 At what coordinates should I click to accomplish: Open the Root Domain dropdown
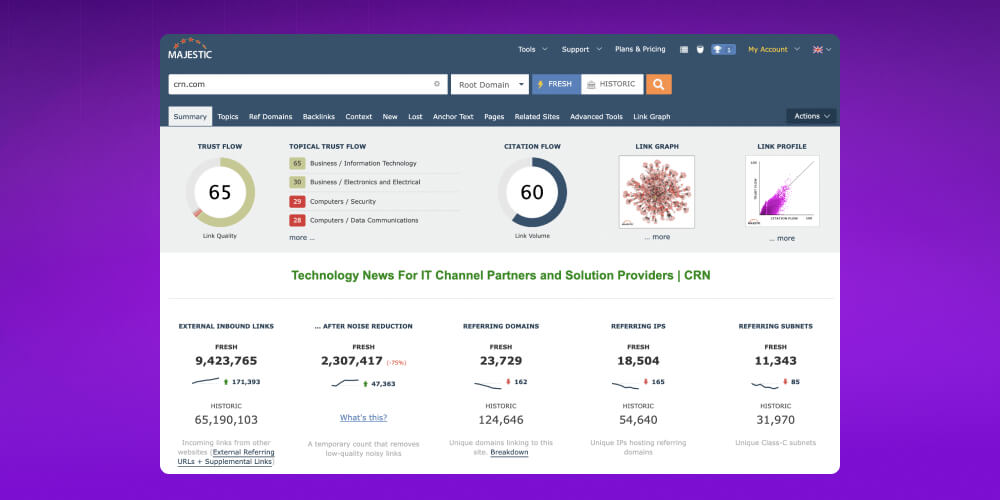[x=489, y=85]
